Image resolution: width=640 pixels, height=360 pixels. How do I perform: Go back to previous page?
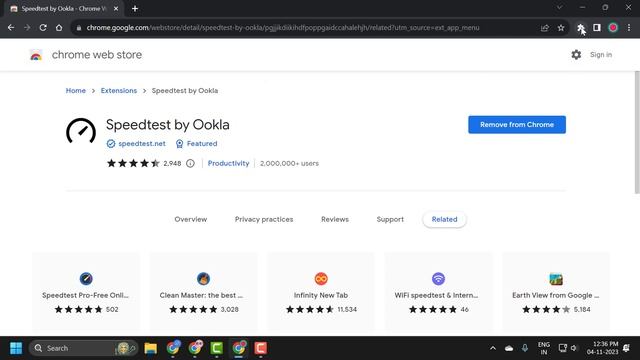pyautogui.click(x=11, y=28)
